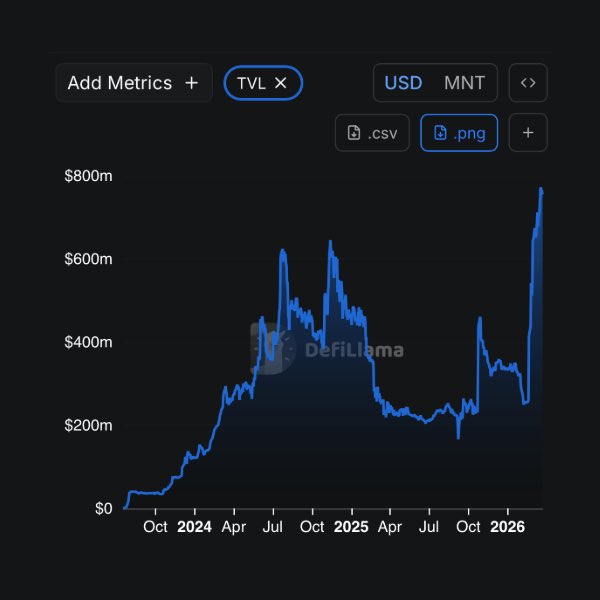
Task: Click the chart's highest peak at far right
Action: [x=541, y=189]
